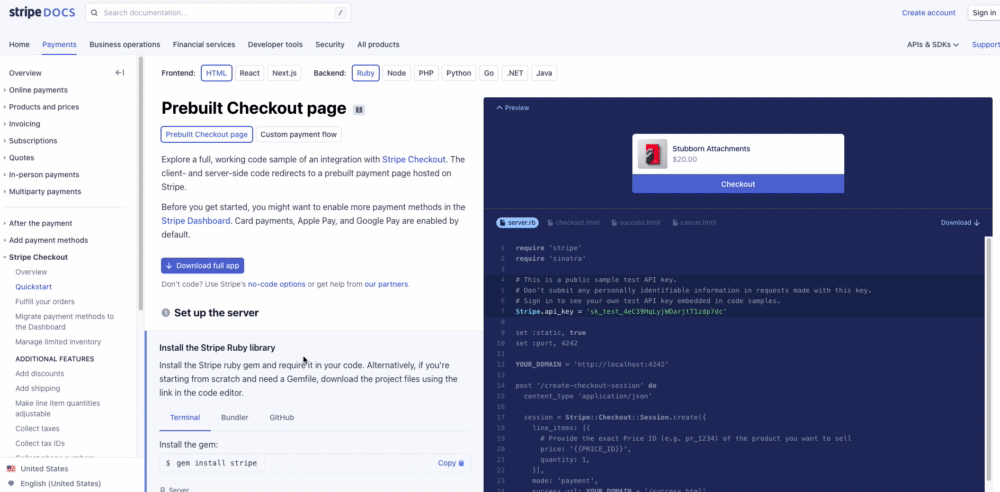Open Developer tools navigation tab
Viewport: 1000px width, 492px height.
(275, 45)
